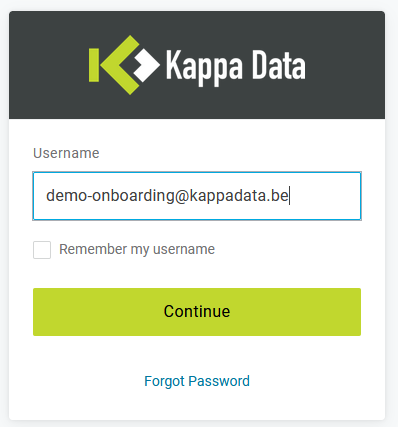Open the Forgot Password link
The width and height of the screenshot is (398, 427).
click(x=197, y=381)
